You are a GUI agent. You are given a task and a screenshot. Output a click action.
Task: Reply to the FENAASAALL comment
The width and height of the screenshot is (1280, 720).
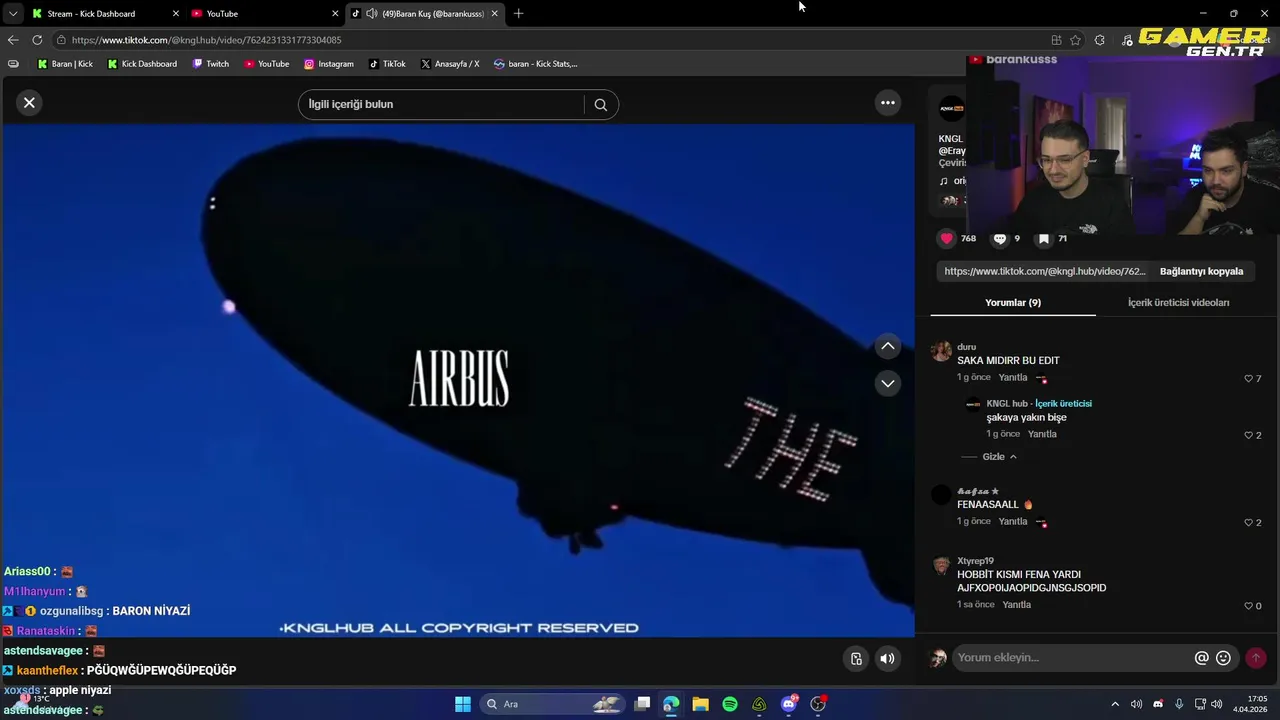click(x=1012, y=521)
